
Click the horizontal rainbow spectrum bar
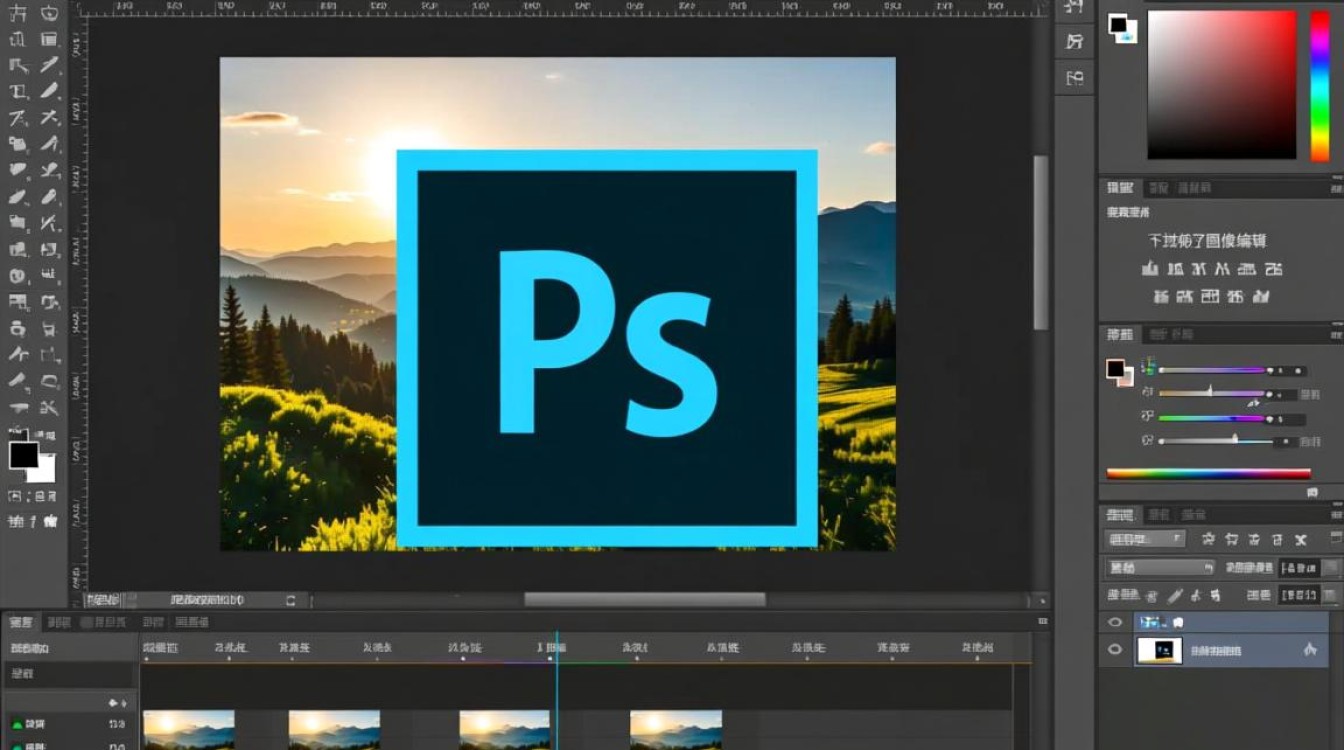(1208, 473)
